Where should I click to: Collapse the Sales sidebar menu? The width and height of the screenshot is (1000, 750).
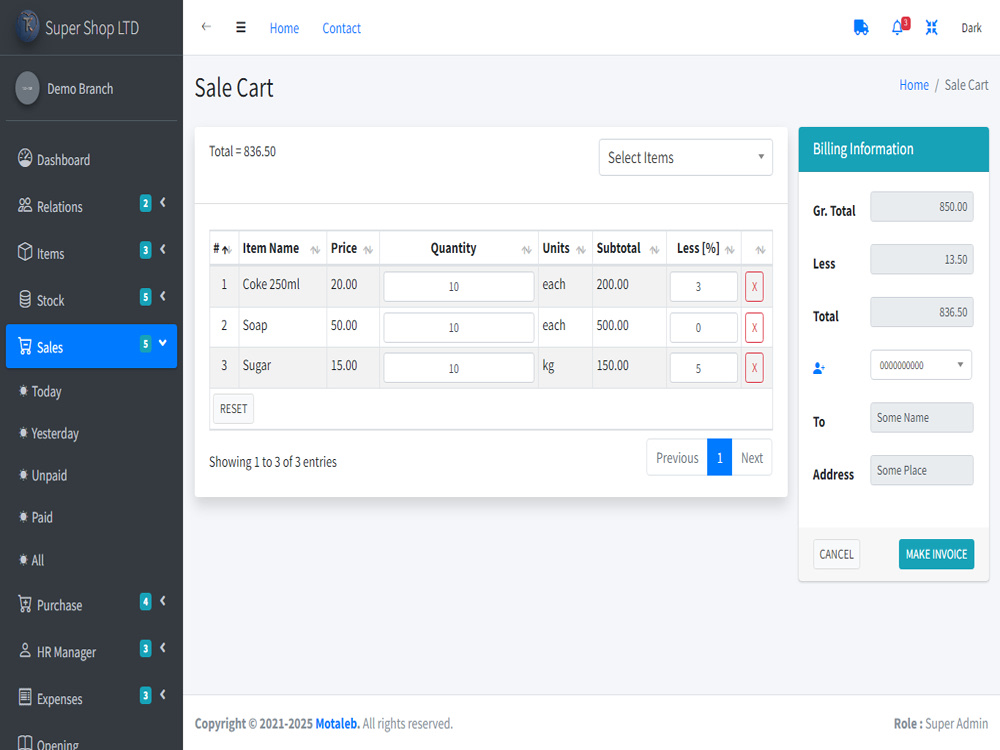point(91,346)
